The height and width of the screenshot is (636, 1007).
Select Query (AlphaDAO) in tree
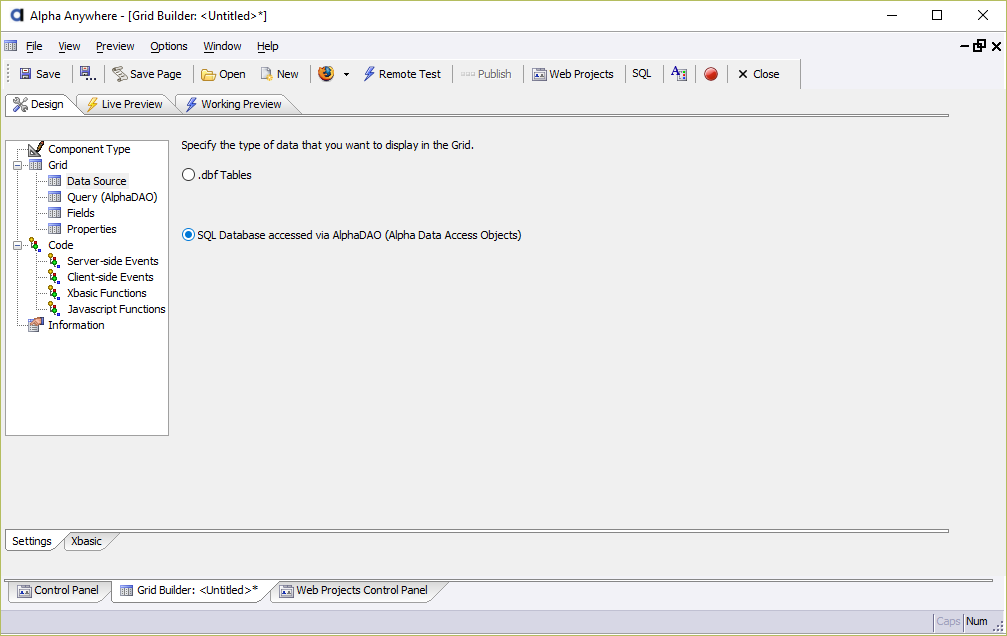pos(112,197)
